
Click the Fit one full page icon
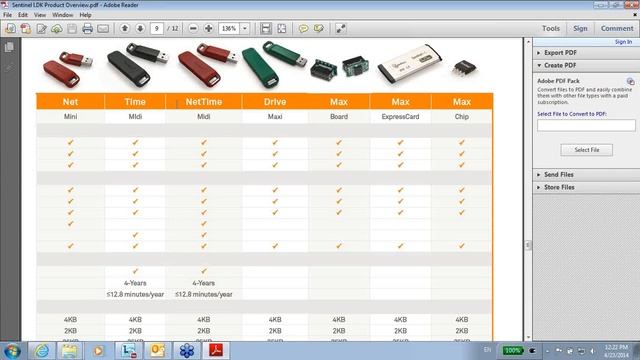(x=282, y=29)
